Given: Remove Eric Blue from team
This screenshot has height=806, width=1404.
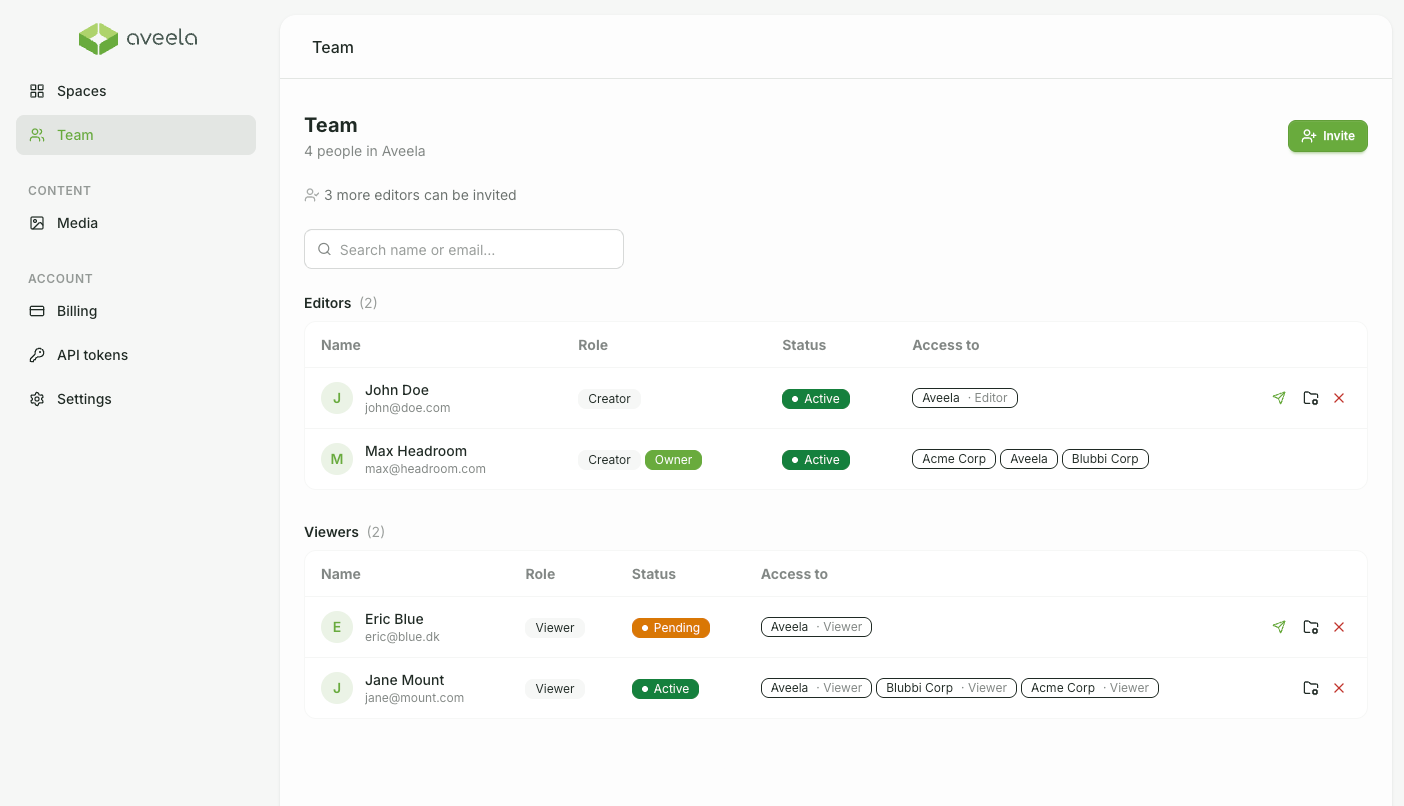Looking at the screenshot, I should click(x=1339, y=627).
